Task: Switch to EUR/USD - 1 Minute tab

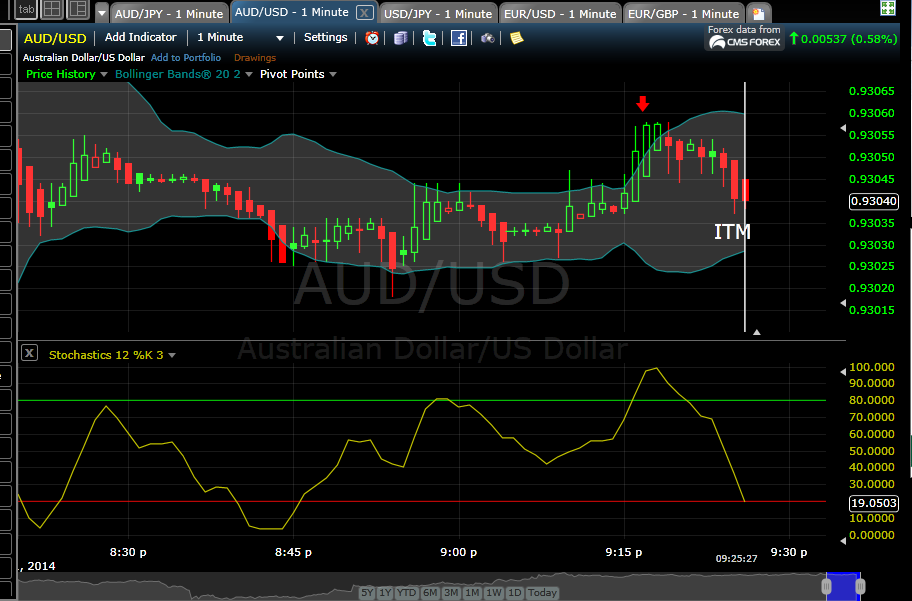Action: click(x=560, y=13)
